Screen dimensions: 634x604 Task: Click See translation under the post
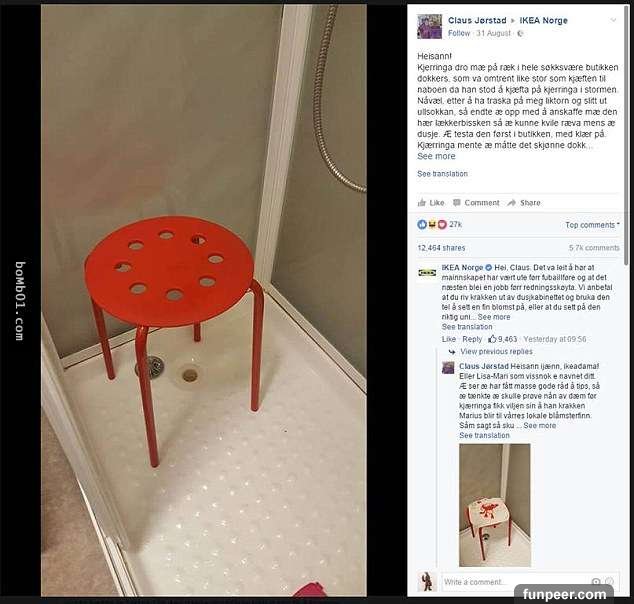[x=442, y=173]
